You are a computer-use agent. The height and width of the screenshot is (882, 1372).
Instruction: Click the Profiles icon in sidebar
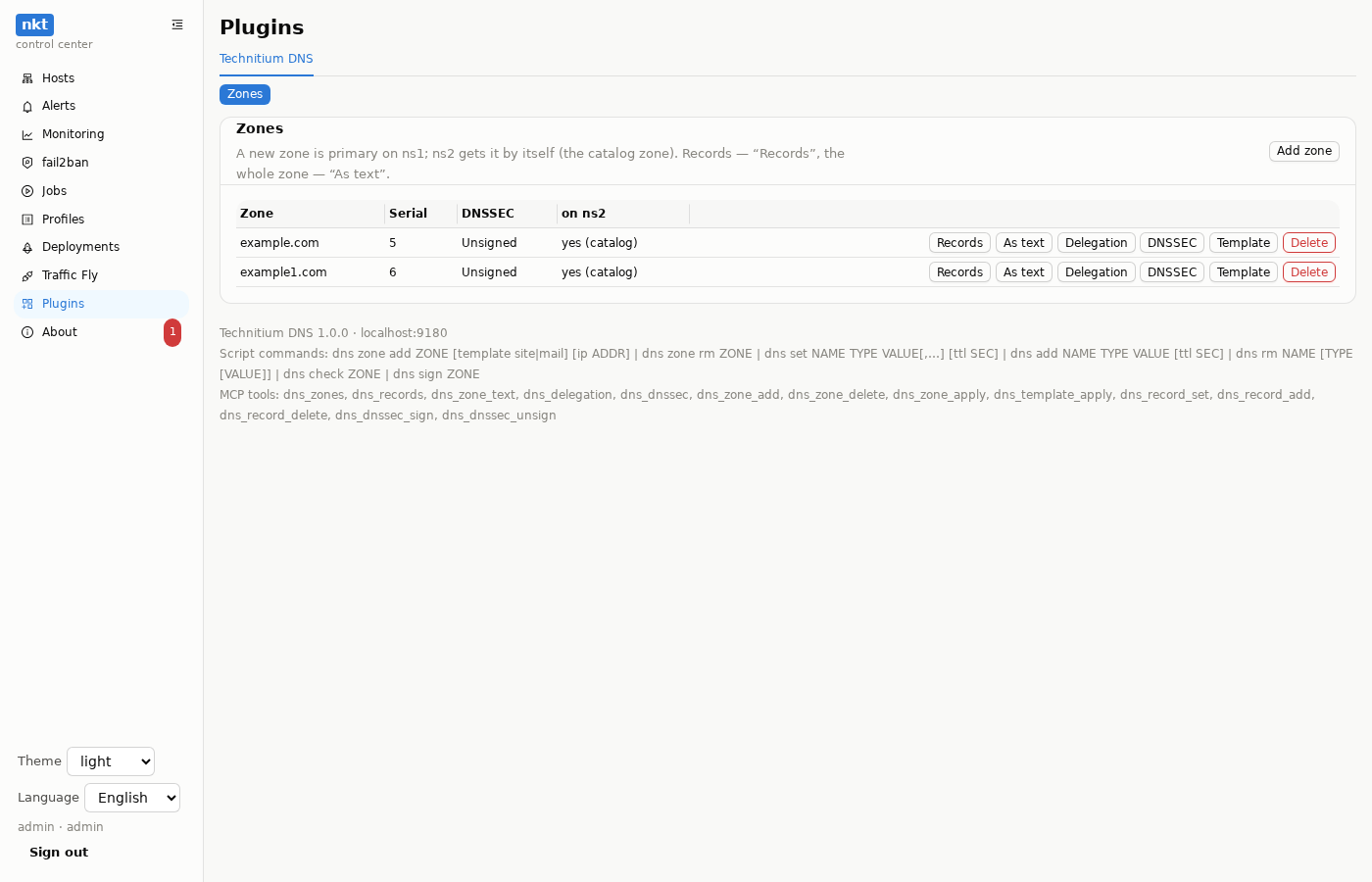tap(27, 220)
